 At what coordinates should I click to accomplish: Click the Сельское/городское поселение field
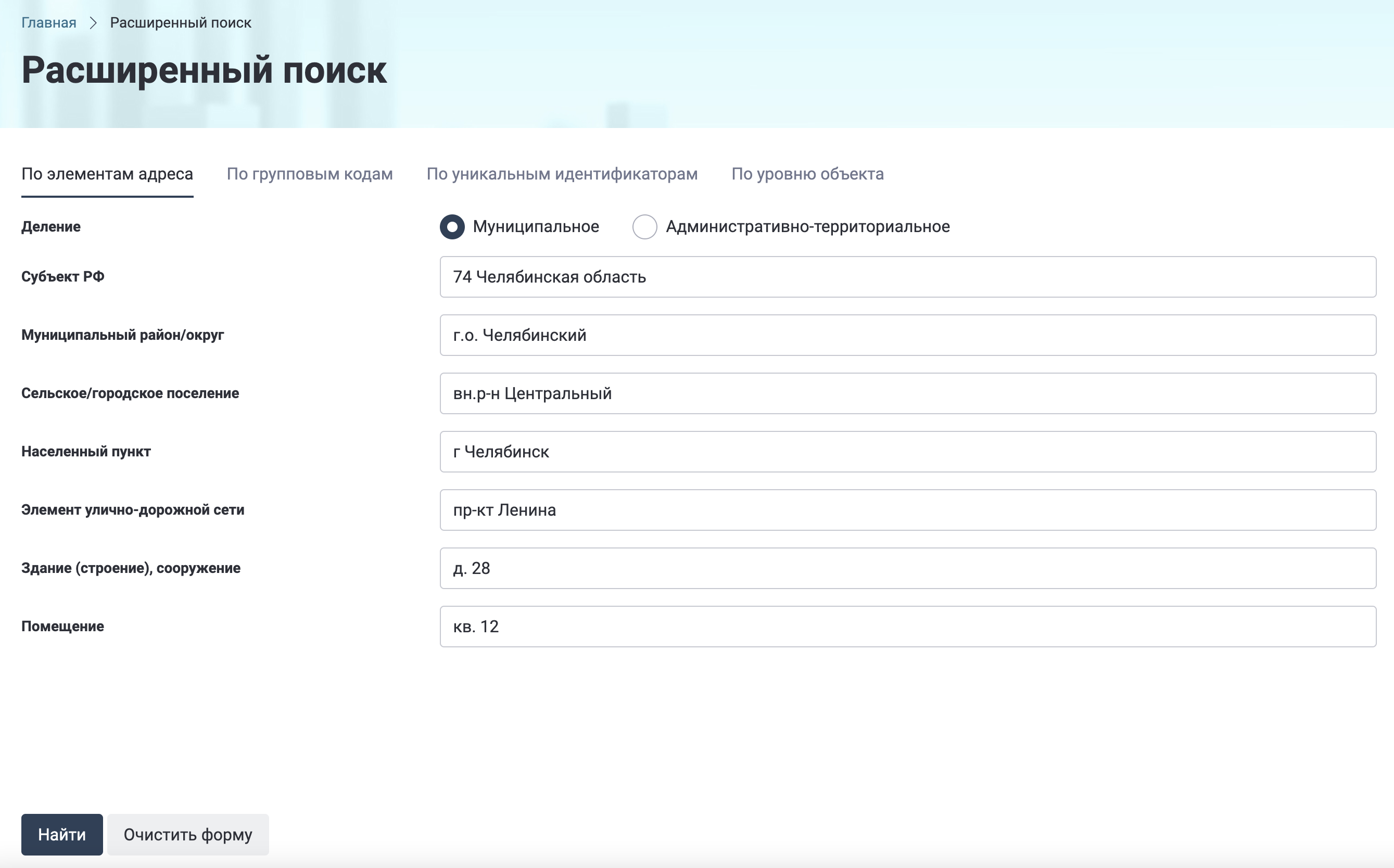pos(908,393)
